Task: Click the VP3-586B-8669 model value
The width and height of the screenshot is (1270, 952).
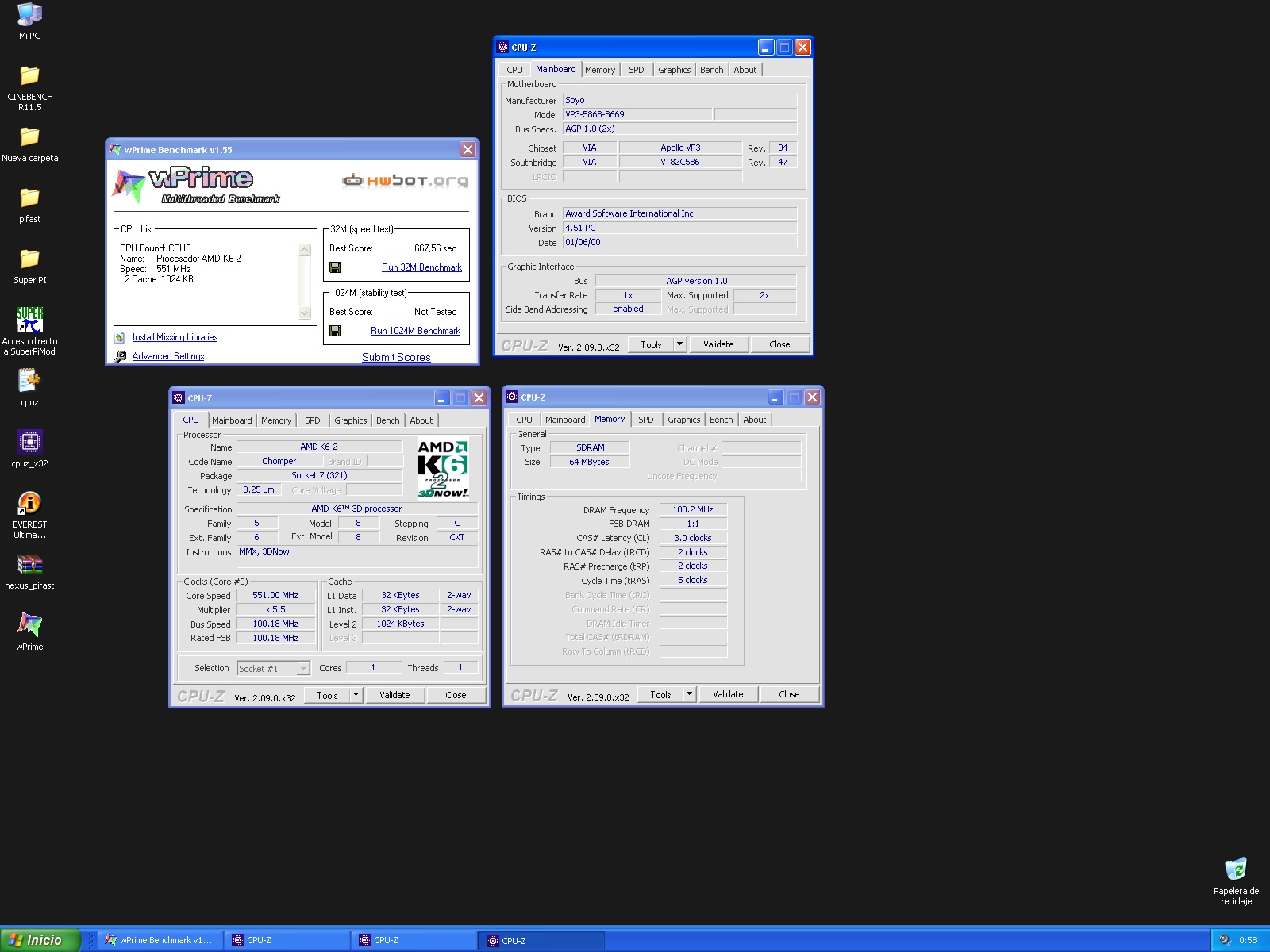Action: (x=595, y=114)
